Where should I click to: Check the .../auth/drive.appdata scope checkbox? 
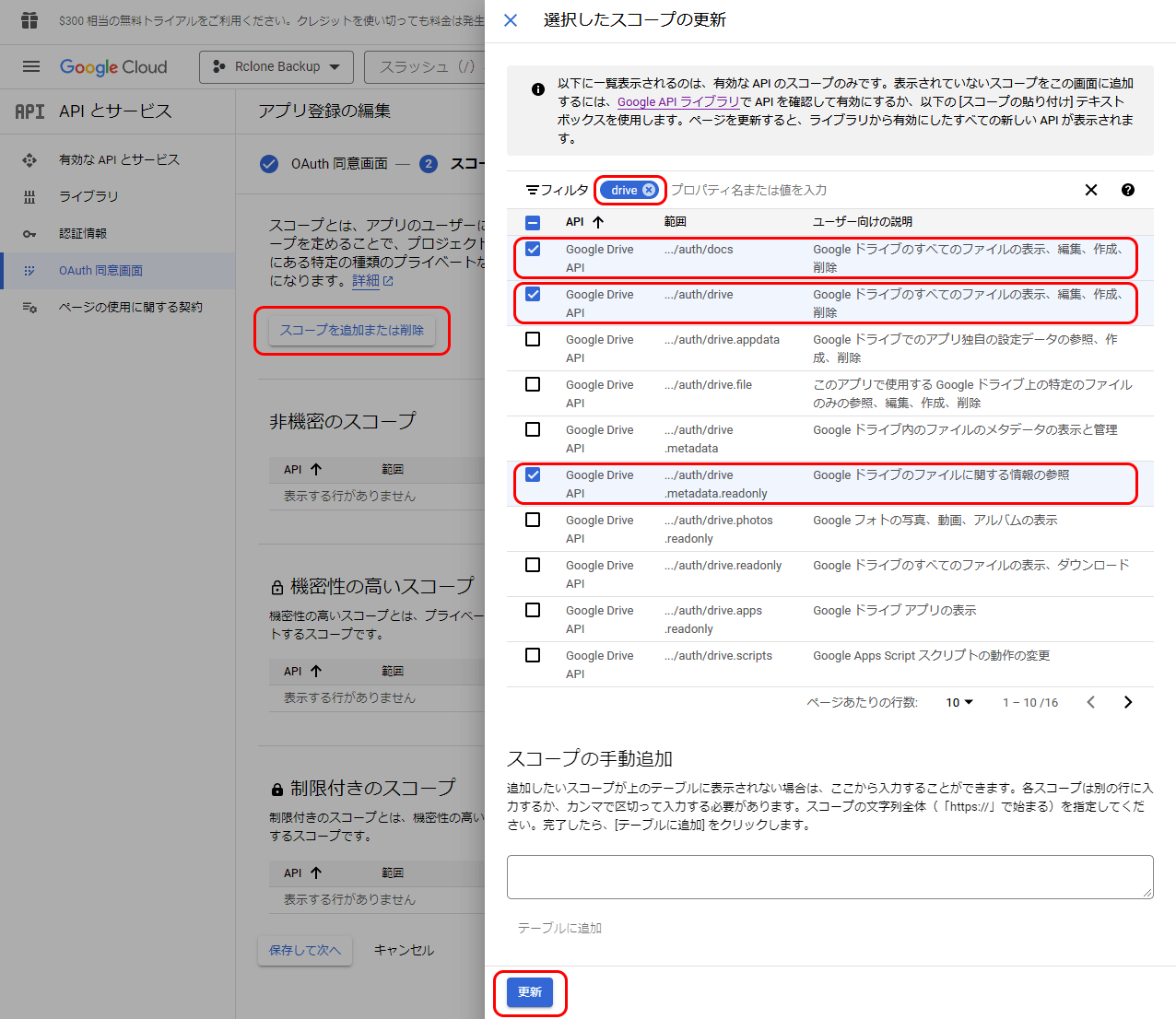coord(533,339)
